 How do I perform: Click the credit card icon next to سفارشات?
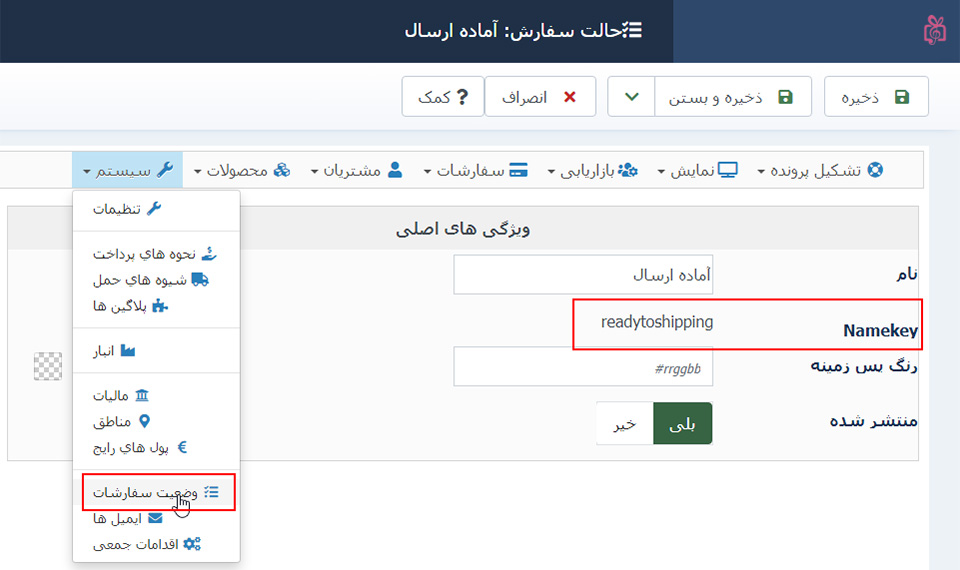coord(518,170)
